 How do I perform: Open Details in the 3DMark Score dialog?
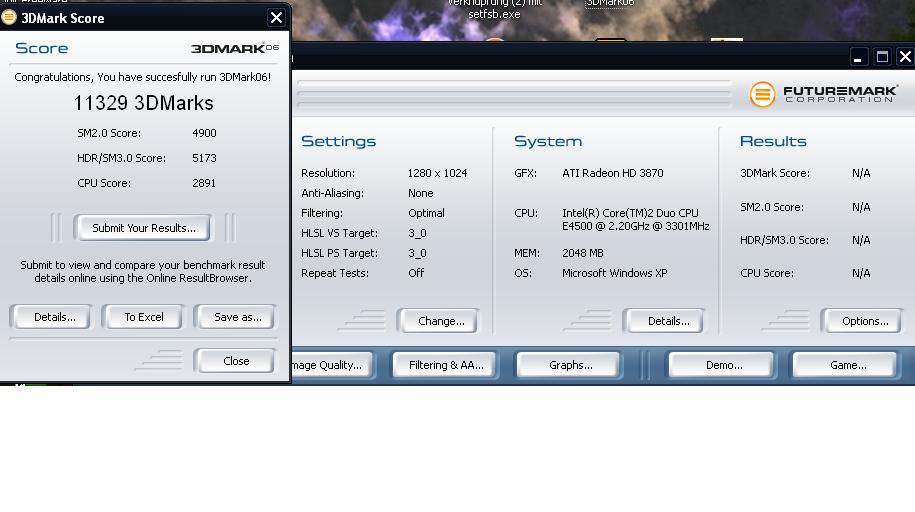54,317
